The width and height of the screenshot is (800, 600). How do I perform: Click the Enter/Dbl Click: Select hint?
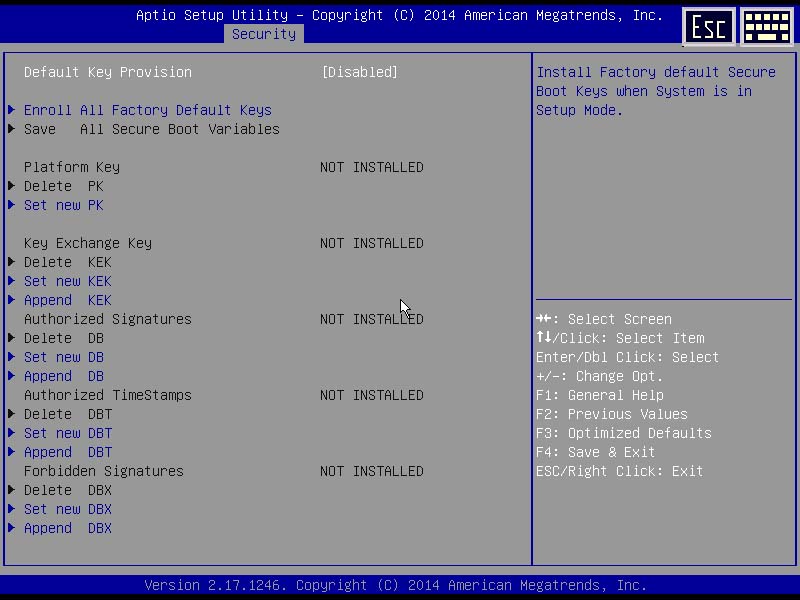click(628, 357)
